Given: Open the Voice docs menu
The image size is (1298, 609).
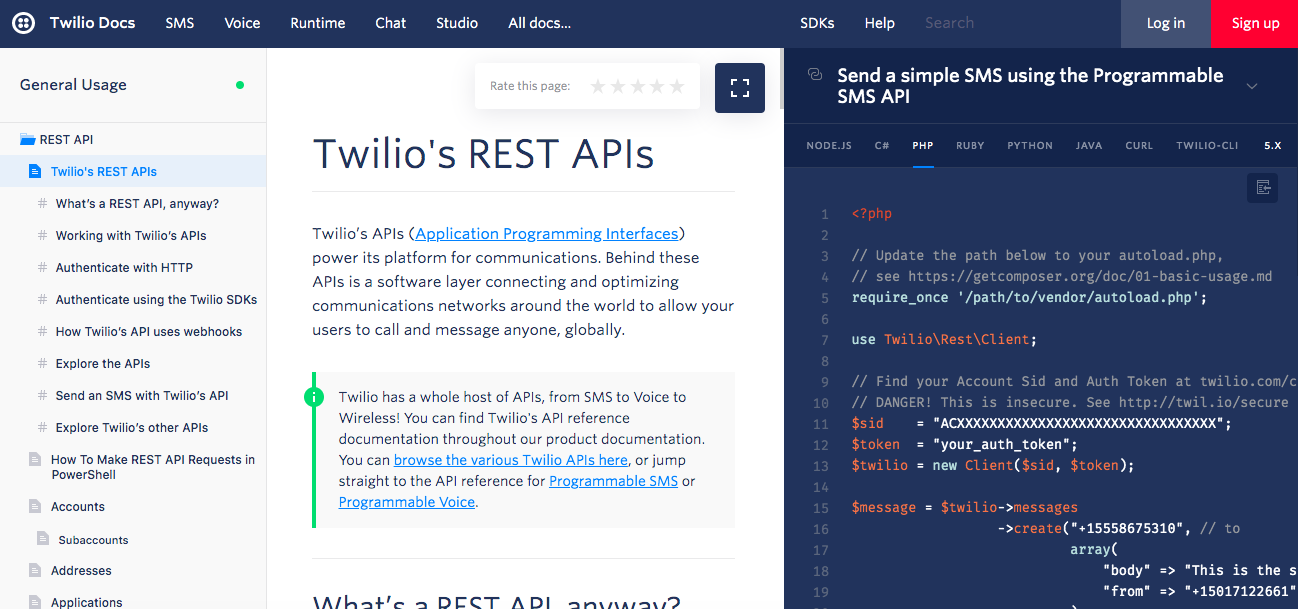Looking at the screenshot, I should pyautogui.click(x=242, y=23).
